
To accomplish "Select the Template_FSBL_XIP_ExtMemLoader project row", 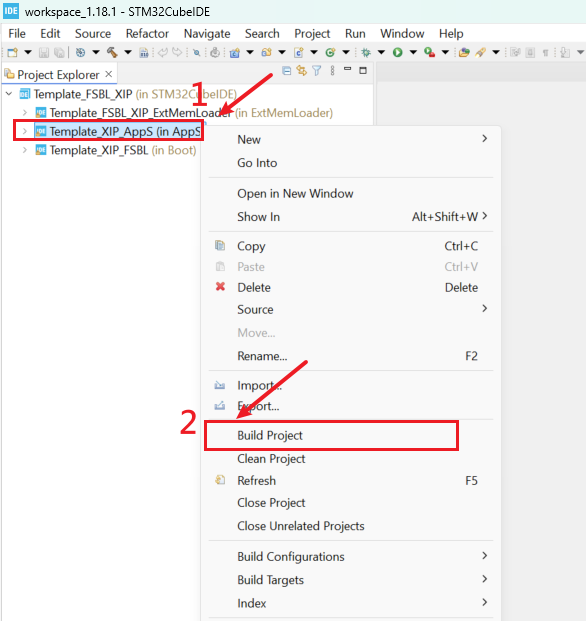I will click(x=184, y=113).
